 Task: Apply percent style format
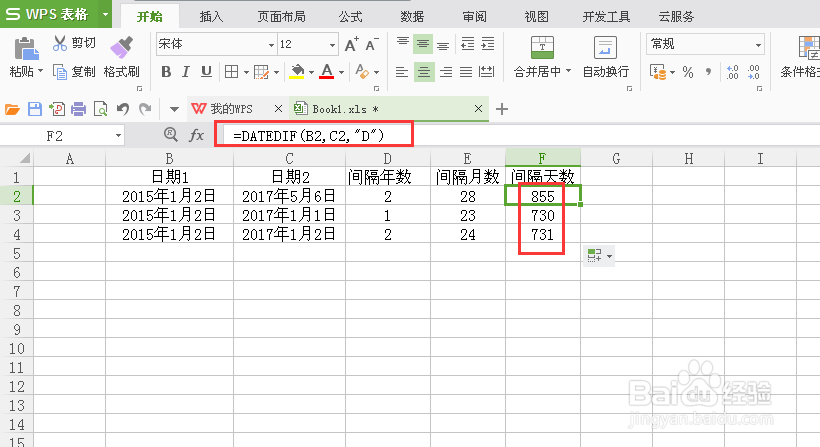pos(688,72)
